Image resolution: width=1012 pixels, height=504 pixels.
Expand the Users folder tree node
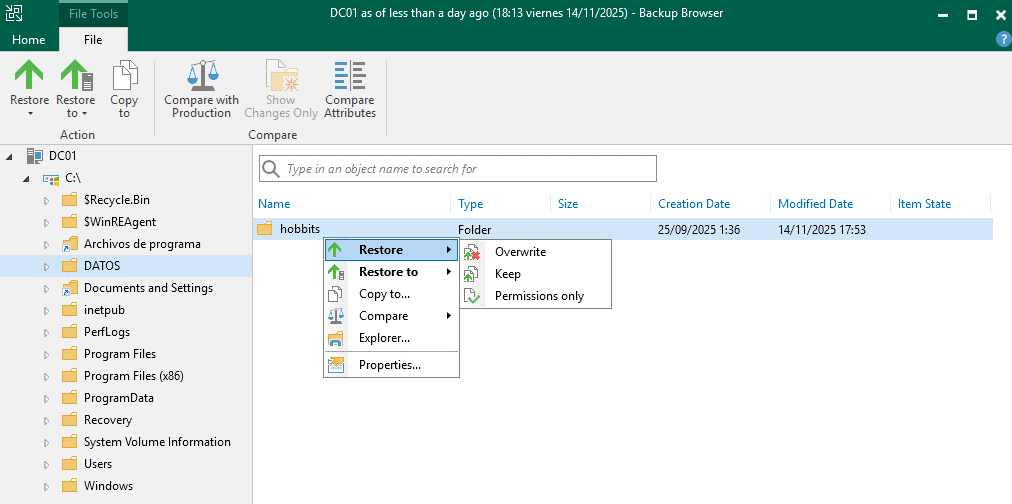(46, 464)
